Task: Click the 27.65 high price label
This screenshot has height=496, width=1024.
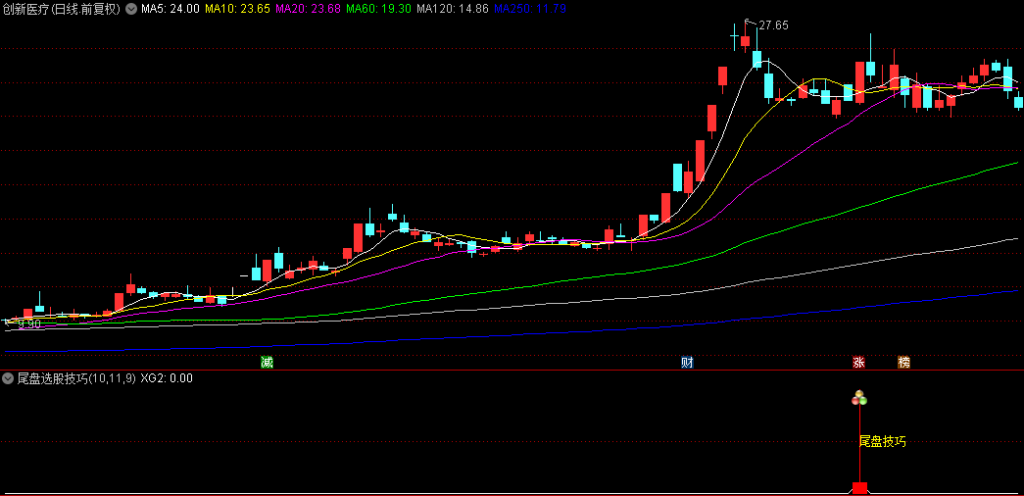Action: pos(773,25)
